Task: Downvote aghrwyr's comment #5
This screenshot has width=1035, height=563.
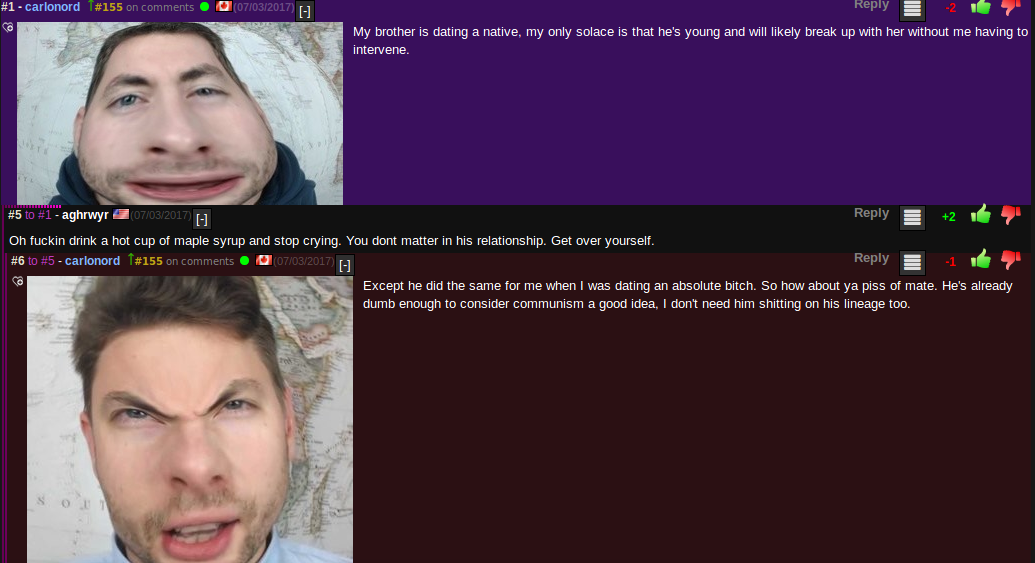Action: 1011,215
